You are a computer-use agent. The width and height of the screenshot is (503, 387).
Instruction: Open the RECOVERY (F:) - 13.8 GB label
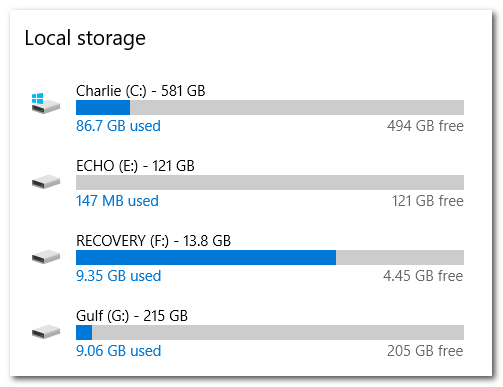coord(153,241)
